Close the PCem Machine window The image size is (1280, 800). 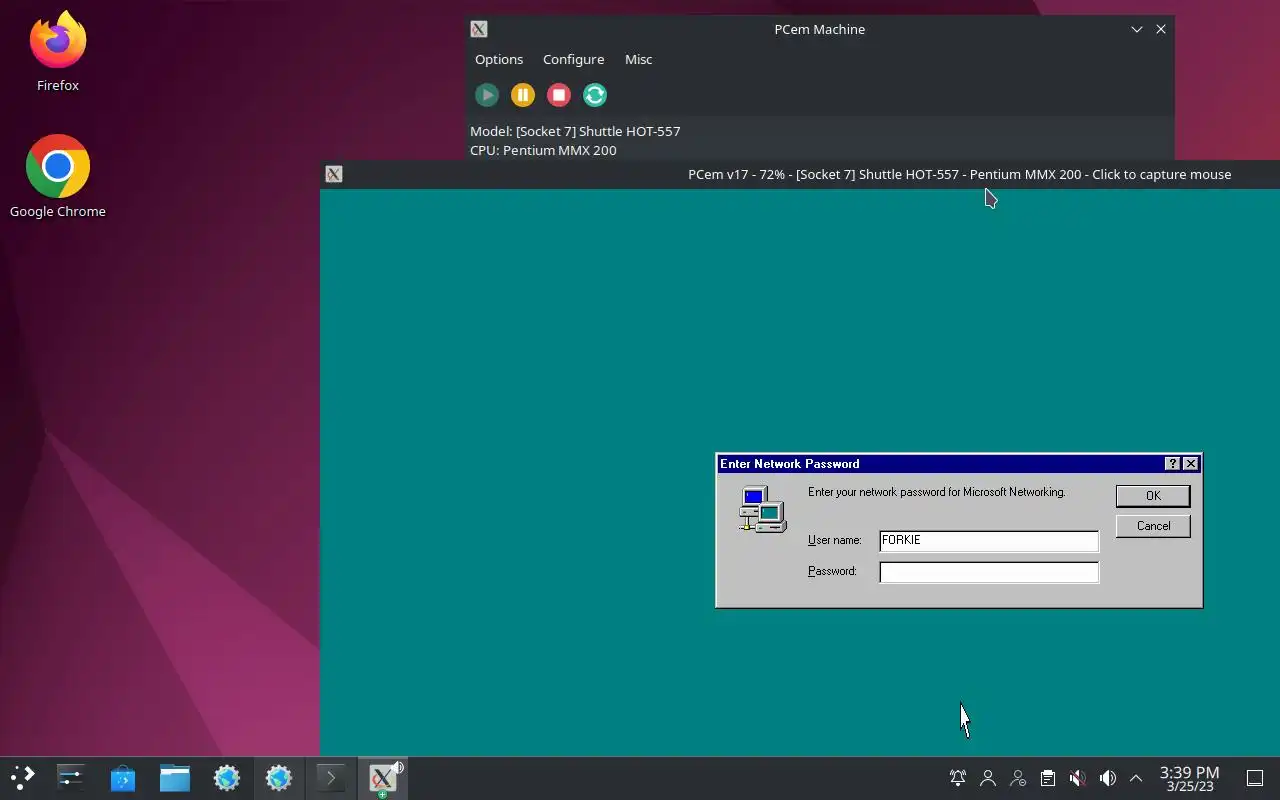coord(1161,29)
